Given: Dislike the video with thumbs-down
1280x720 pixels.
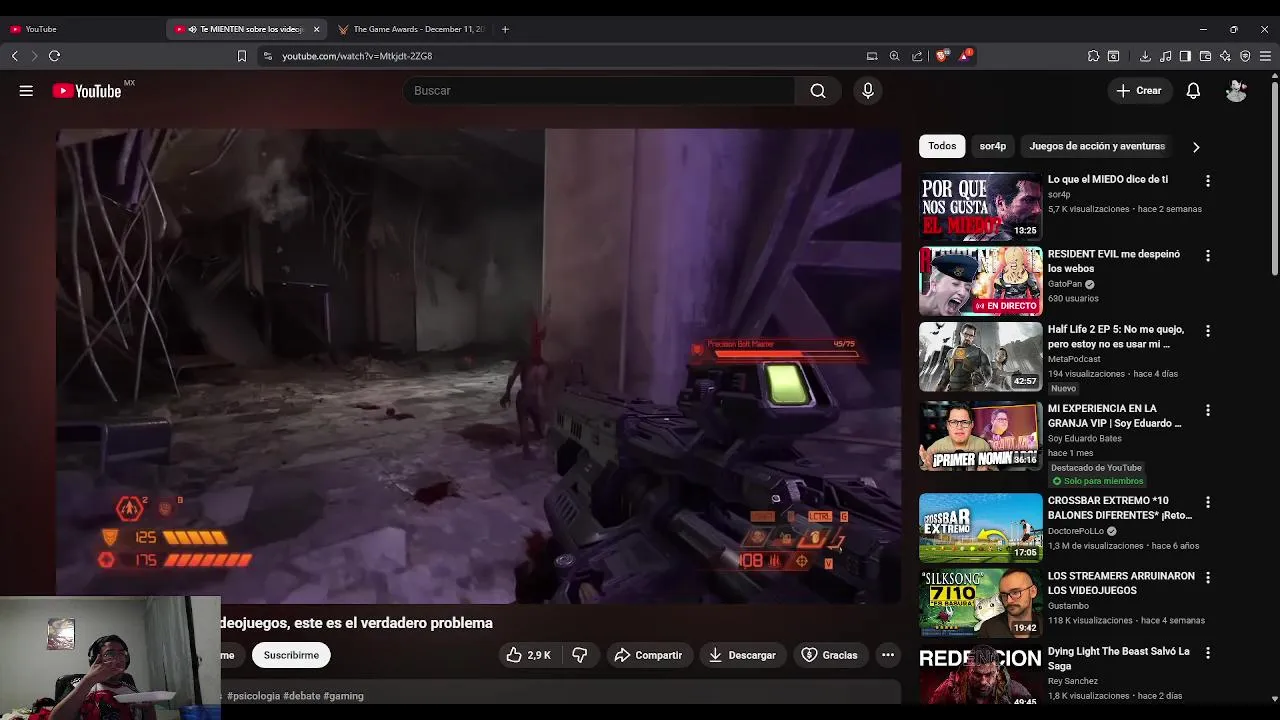Looking at the screenshot, I should [x=580, y=655].
